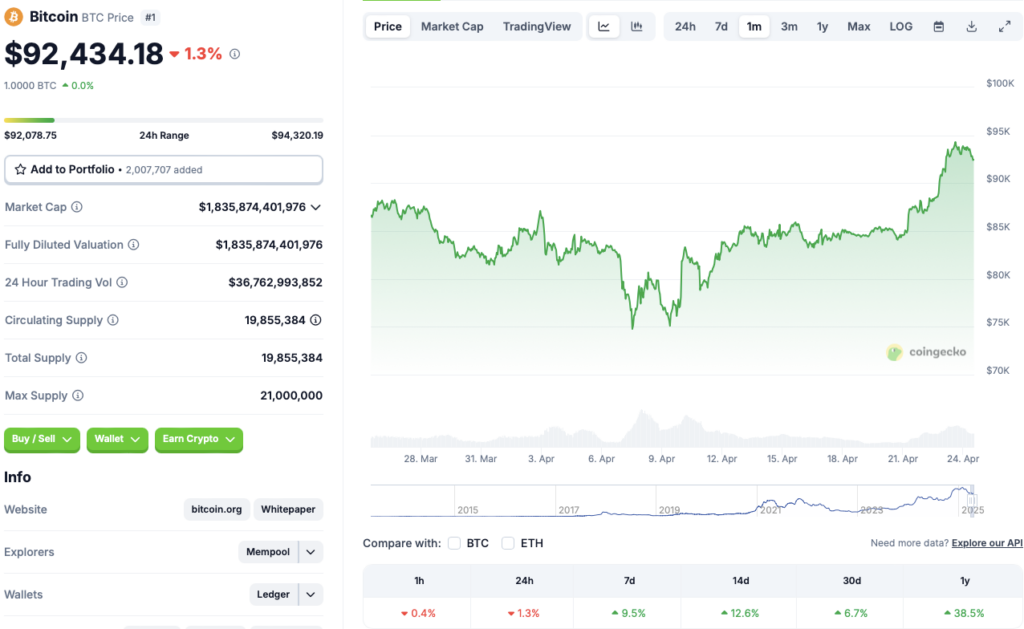
Task: Click the chart download icon
Action: [971, 26]
